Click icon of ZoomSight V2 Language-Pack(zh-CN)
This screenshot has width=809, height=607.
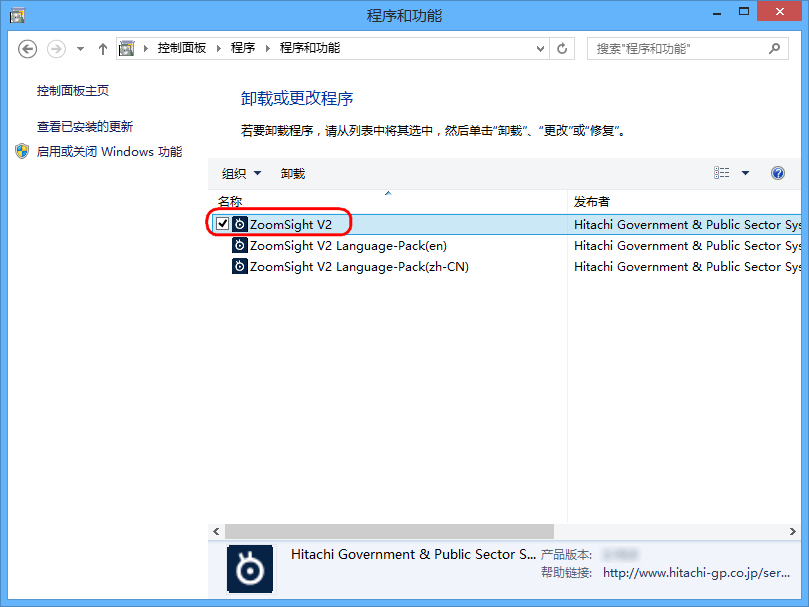click(240, 266)
